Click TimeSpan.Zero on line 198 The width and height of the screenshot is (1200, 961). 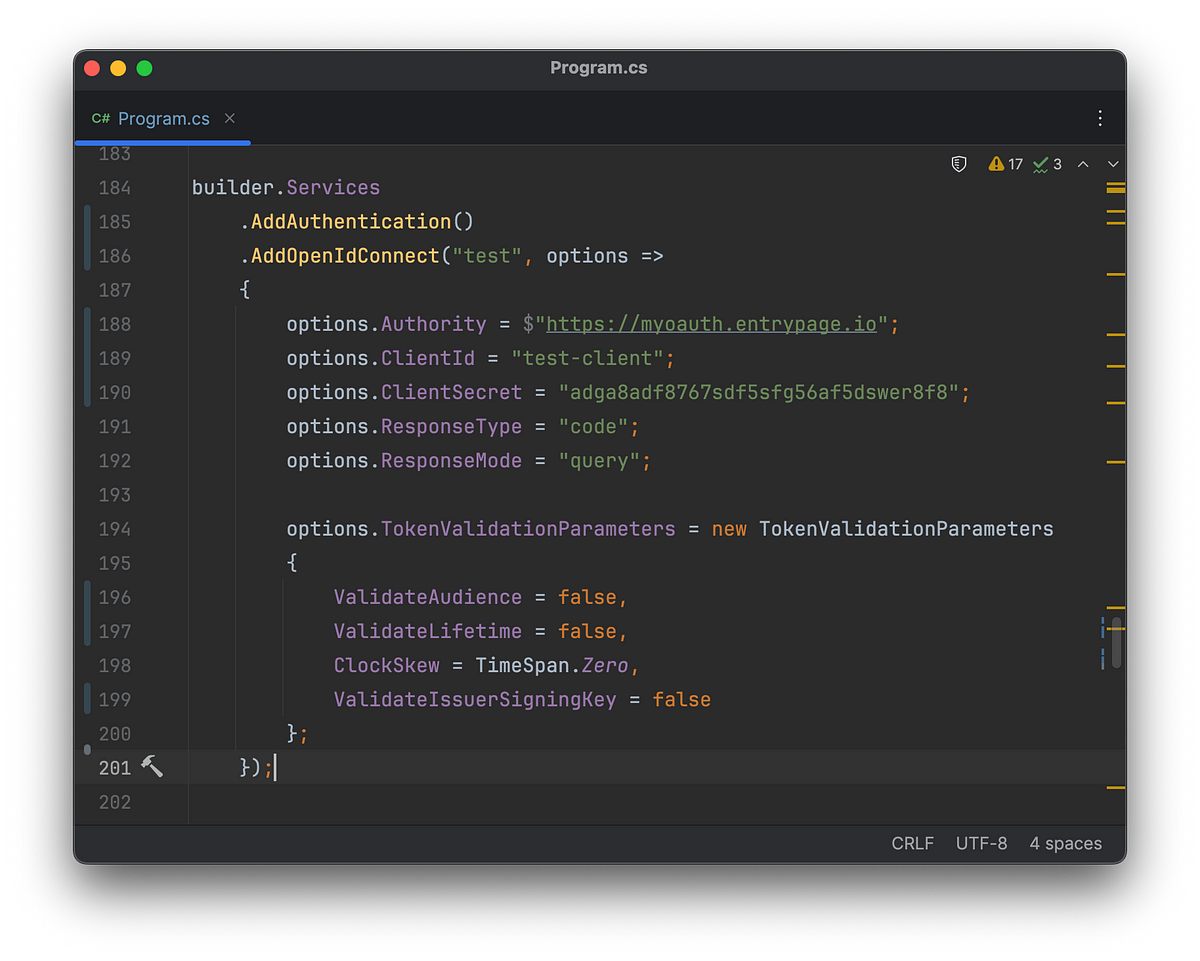[x=552, y=665]
